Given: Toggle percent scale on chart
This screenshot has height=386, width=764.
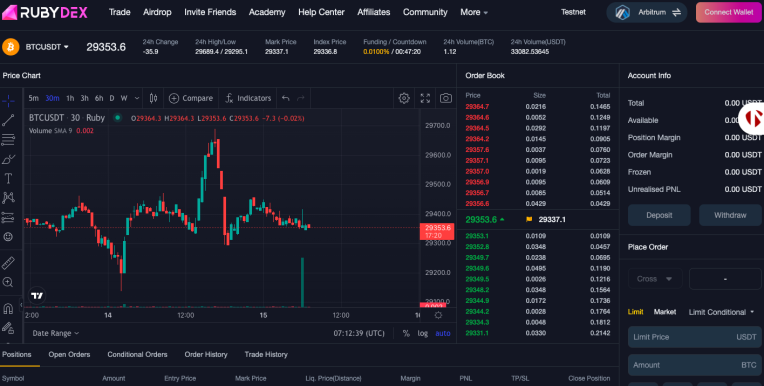Looking at the screenshot, I should point(406,333).
